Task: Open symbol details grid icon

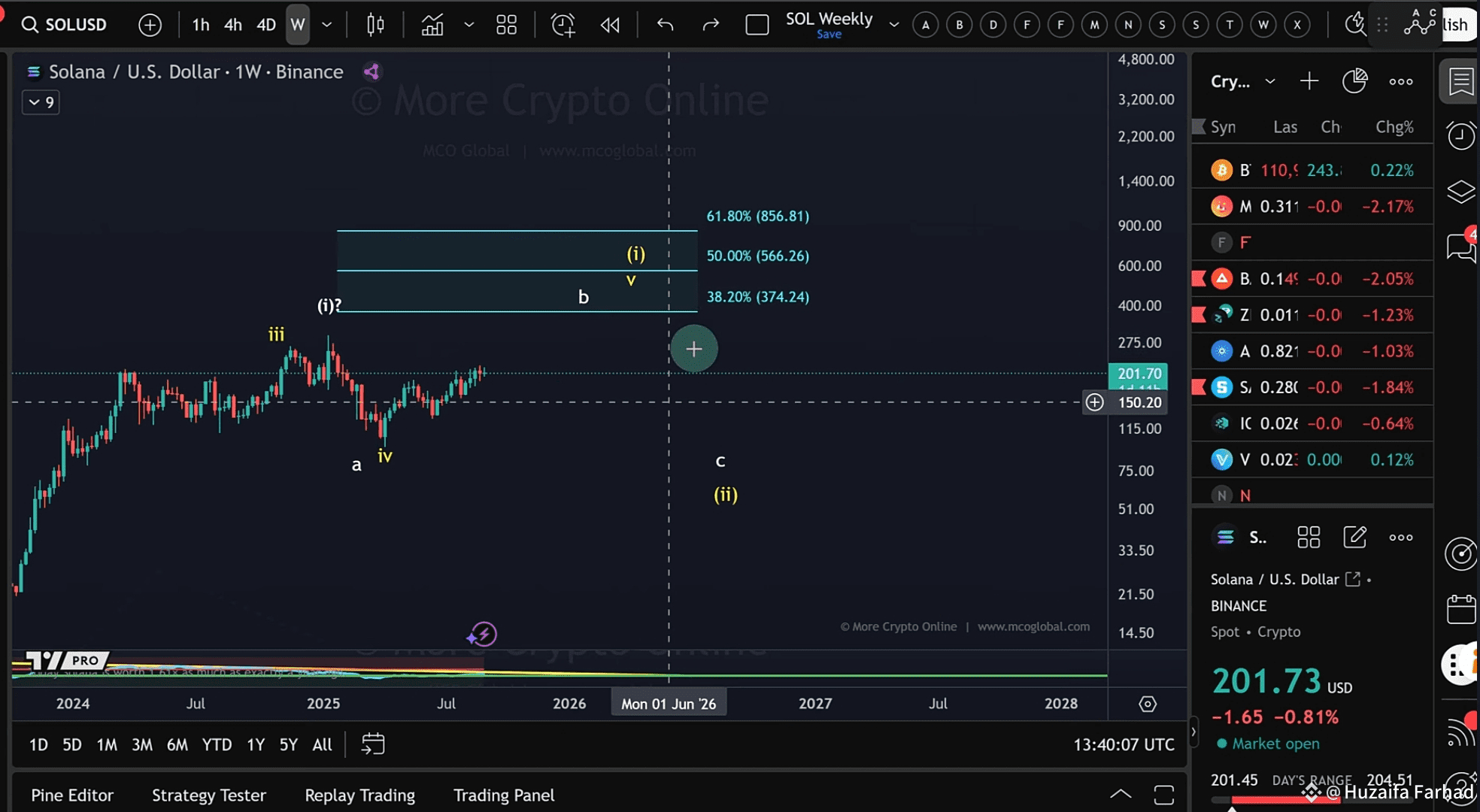Action: [1309, 538]
